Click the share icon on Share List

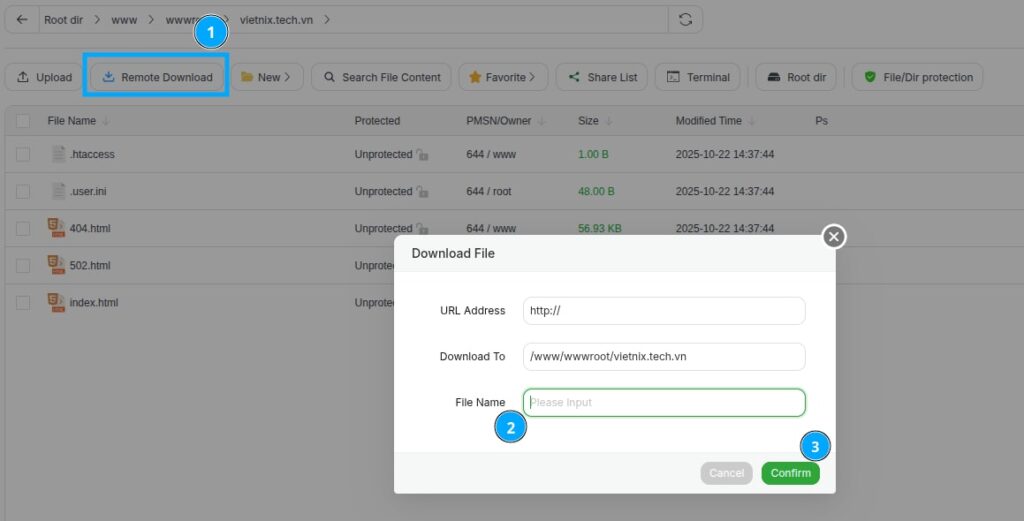(x=574, y=77)
